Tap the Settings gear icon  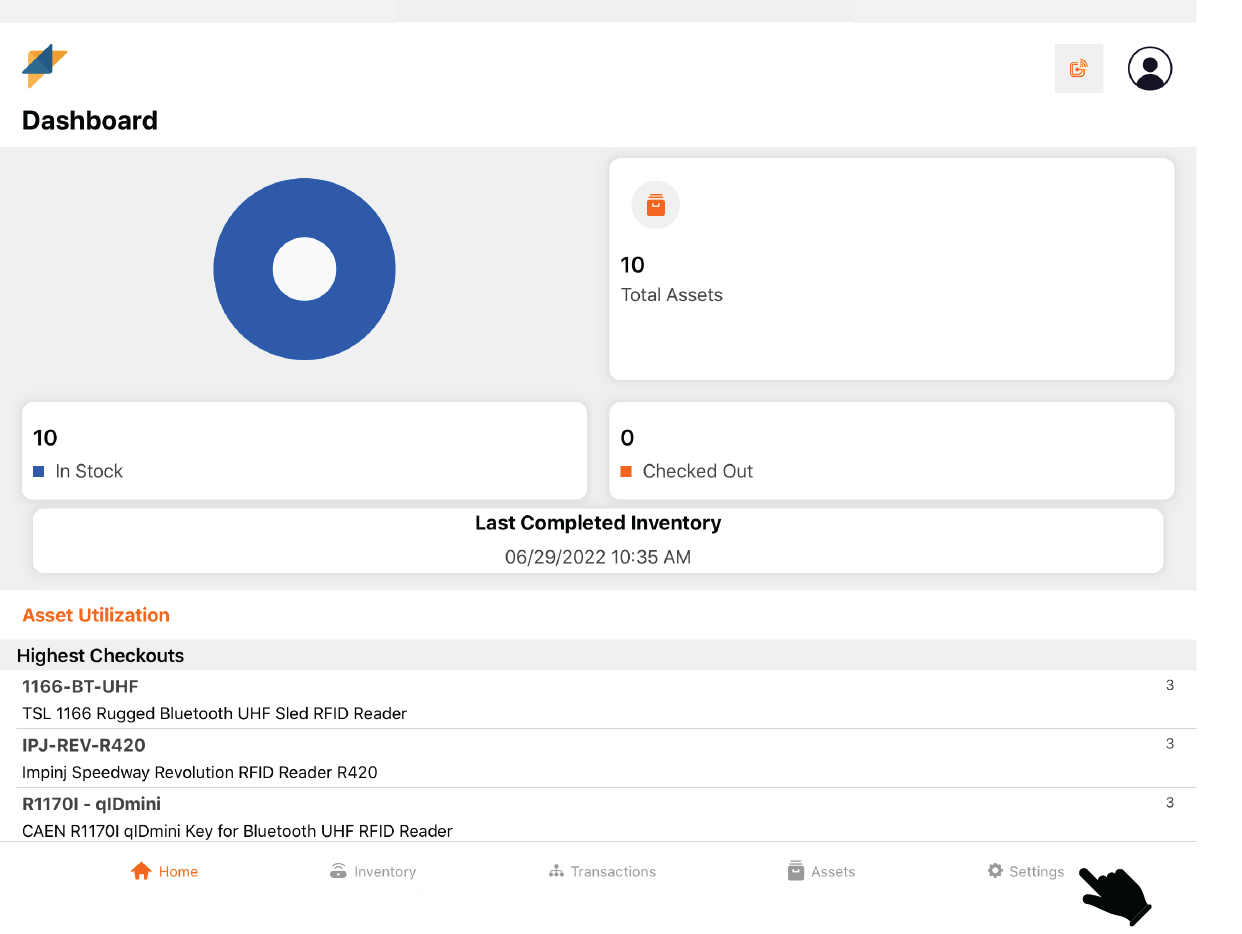[x=995, y=871]
